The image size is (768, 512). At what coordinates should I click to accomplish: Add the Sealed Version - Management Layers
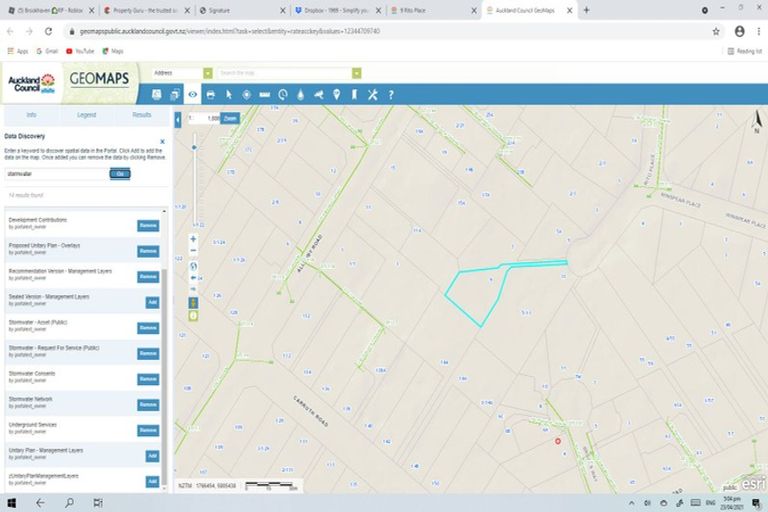coord(152,302)
